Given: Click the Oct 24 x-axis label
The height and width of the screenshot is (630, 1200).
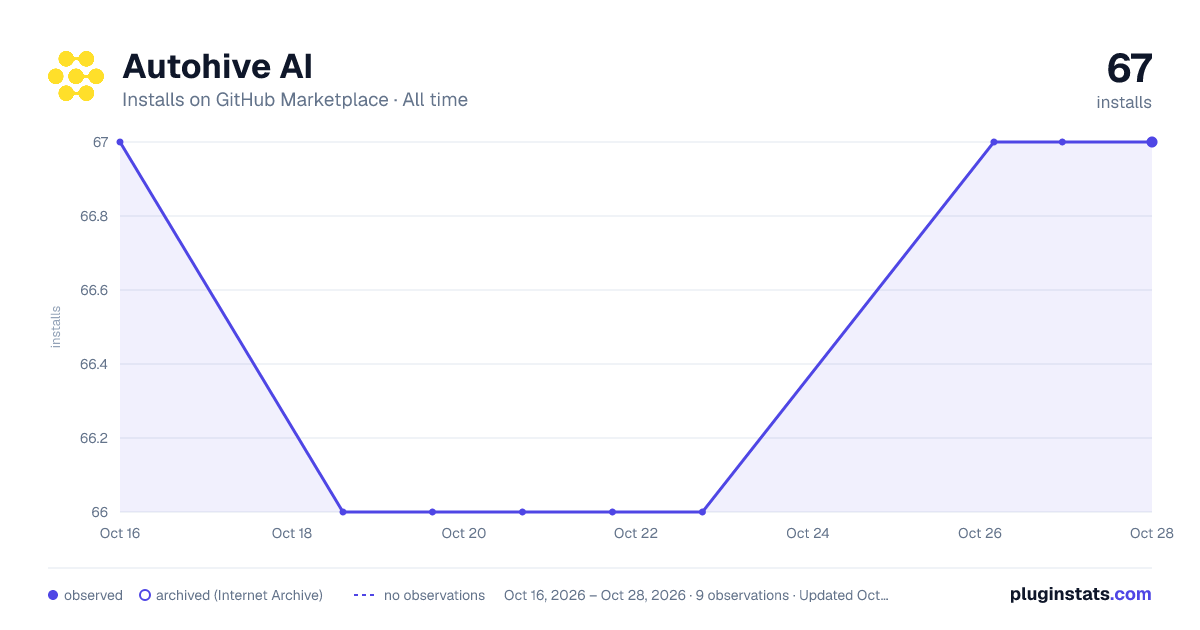Looking at the screenshot, I should tap(808, 533).
